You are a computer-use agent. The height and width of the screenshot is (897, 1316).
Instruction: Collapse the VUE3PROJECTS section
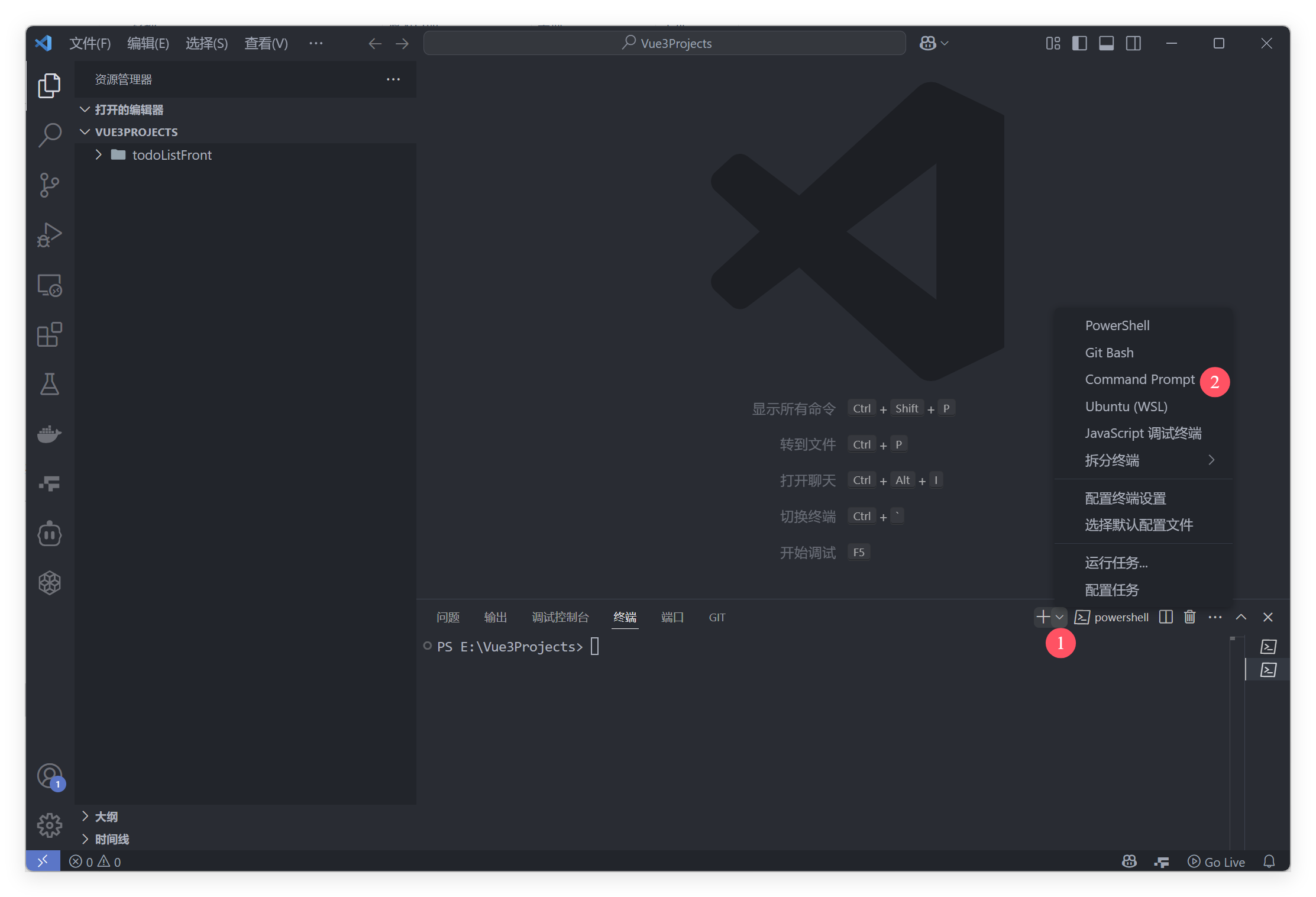coord(245,132)
